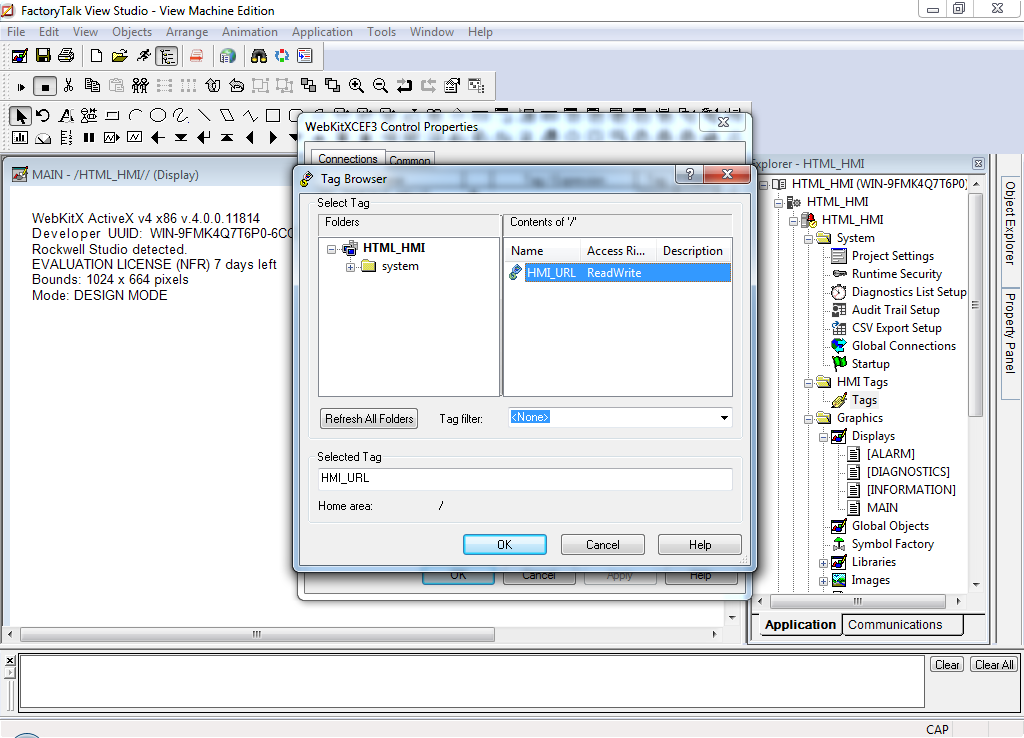The height and width of the screenshot is (738, 1024).
Task: Click OK in the Tag Browser
Action: coord(505,545)
